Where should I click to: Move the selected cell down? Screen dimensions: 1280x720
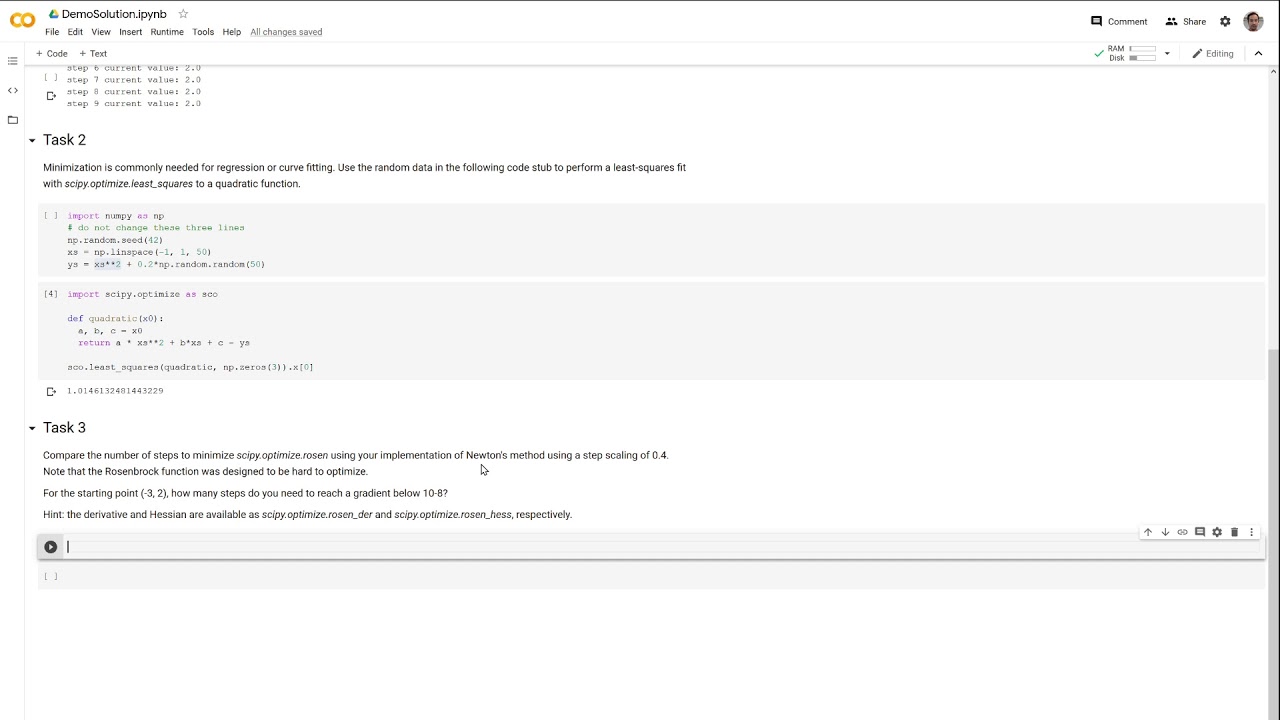(1165, 532)
